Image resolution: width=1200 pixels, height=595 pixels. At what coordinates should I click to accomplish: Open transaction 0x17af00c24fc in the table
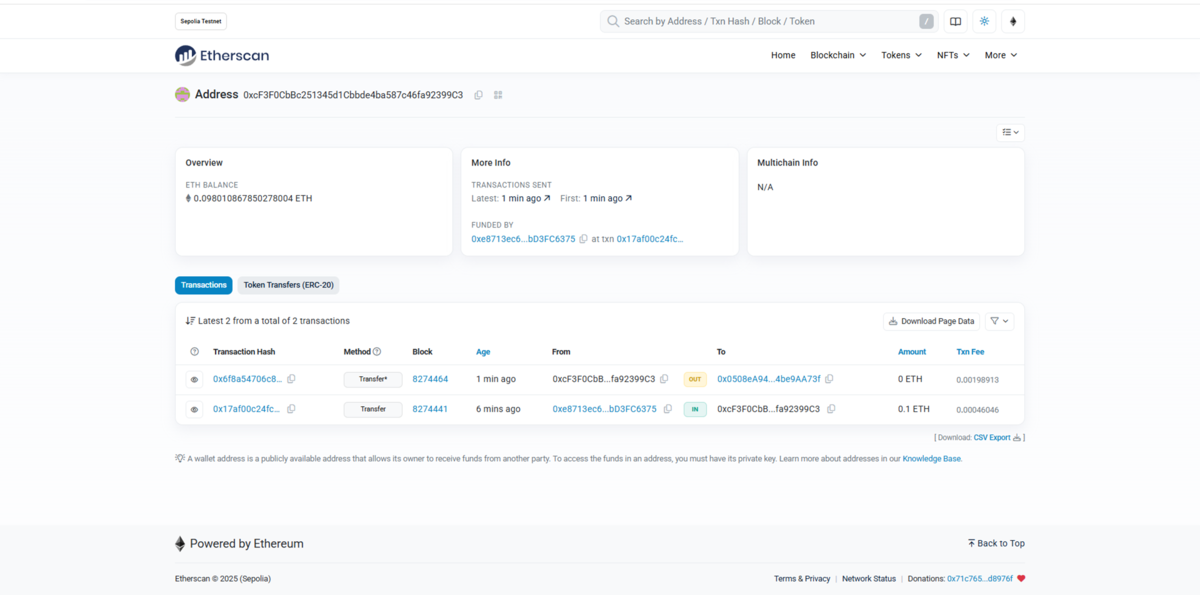click(247, 409)
